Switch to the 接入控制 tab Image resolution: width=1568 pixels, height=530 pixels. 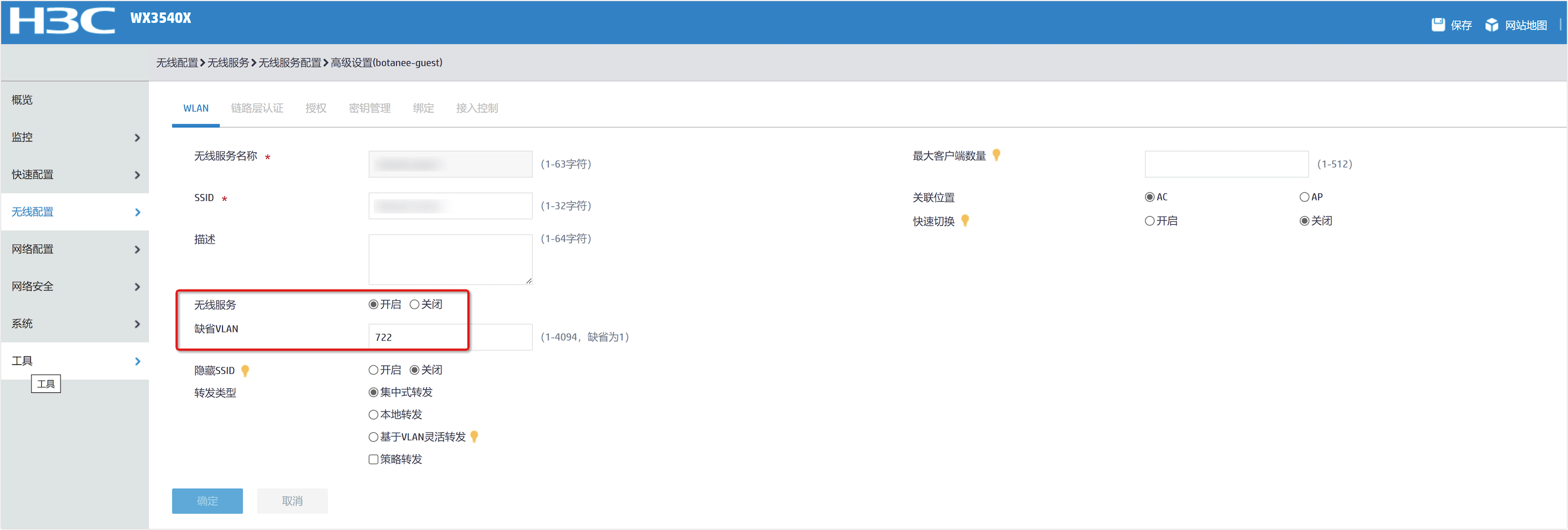pos(476,108)
